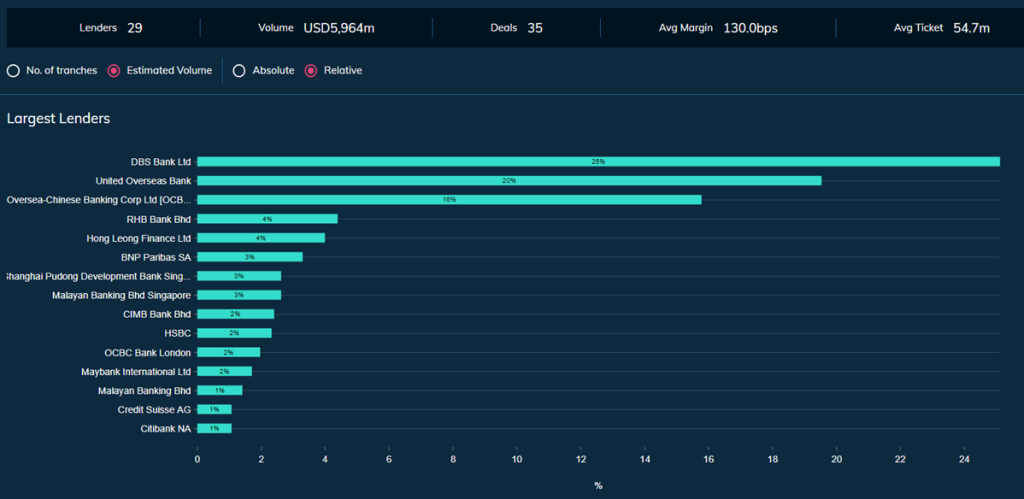The height and width of the screenshot is (499, 1024).
Task: Click the BNP Paribas SA bar
Action: 249,257
